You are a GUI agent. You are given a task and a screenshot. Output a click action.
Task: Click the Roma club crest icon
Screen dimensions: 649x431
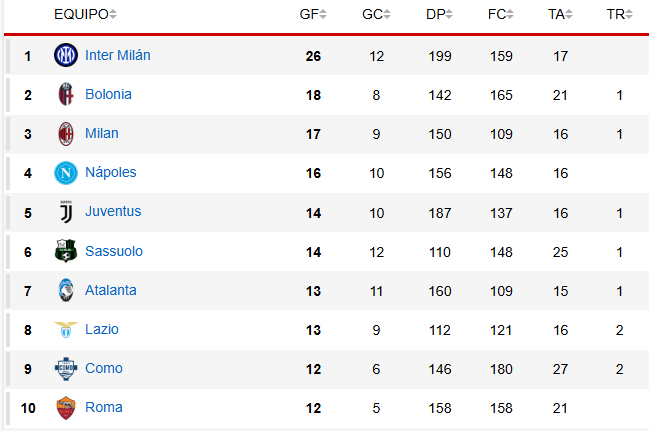(x=65, y=407)
